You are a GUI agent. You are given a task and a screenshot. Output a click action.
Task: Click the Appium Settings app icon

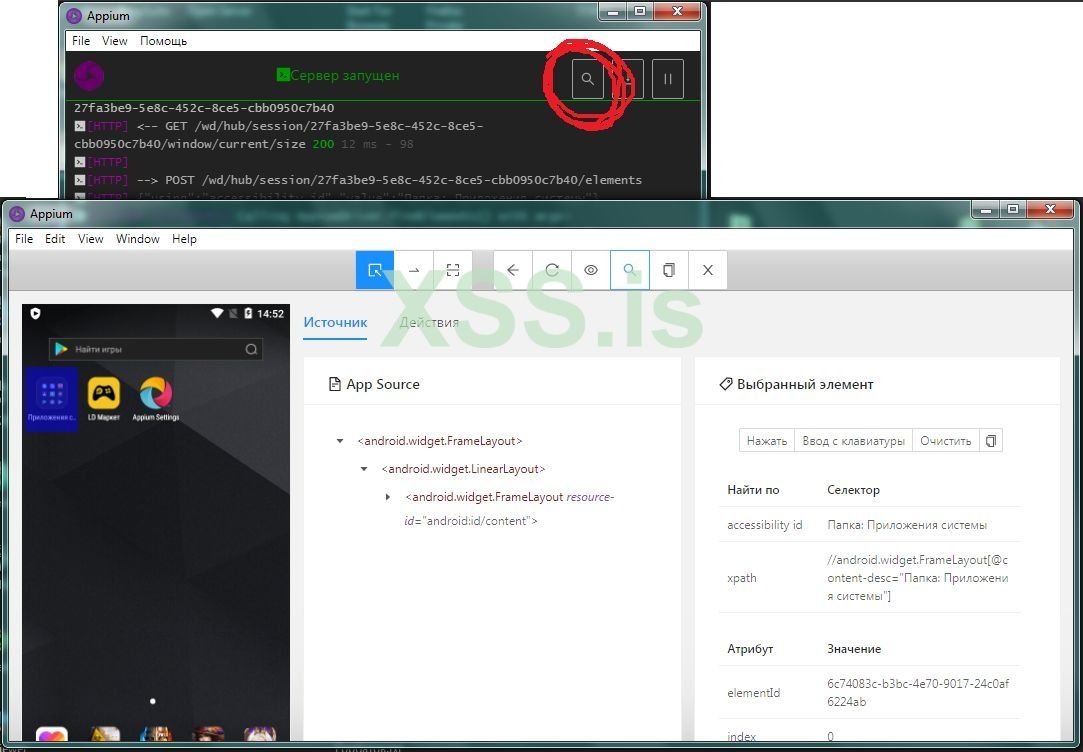[x=156, y=399]
